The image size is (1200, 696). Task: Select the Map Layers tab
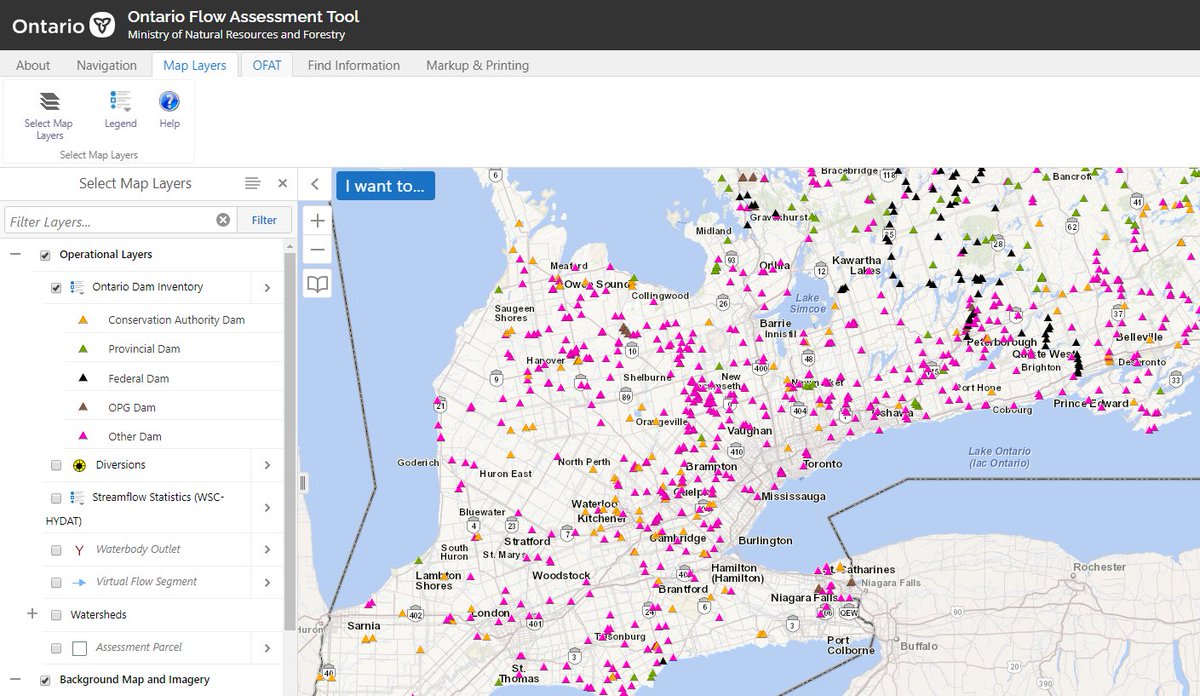coord(195,65)
